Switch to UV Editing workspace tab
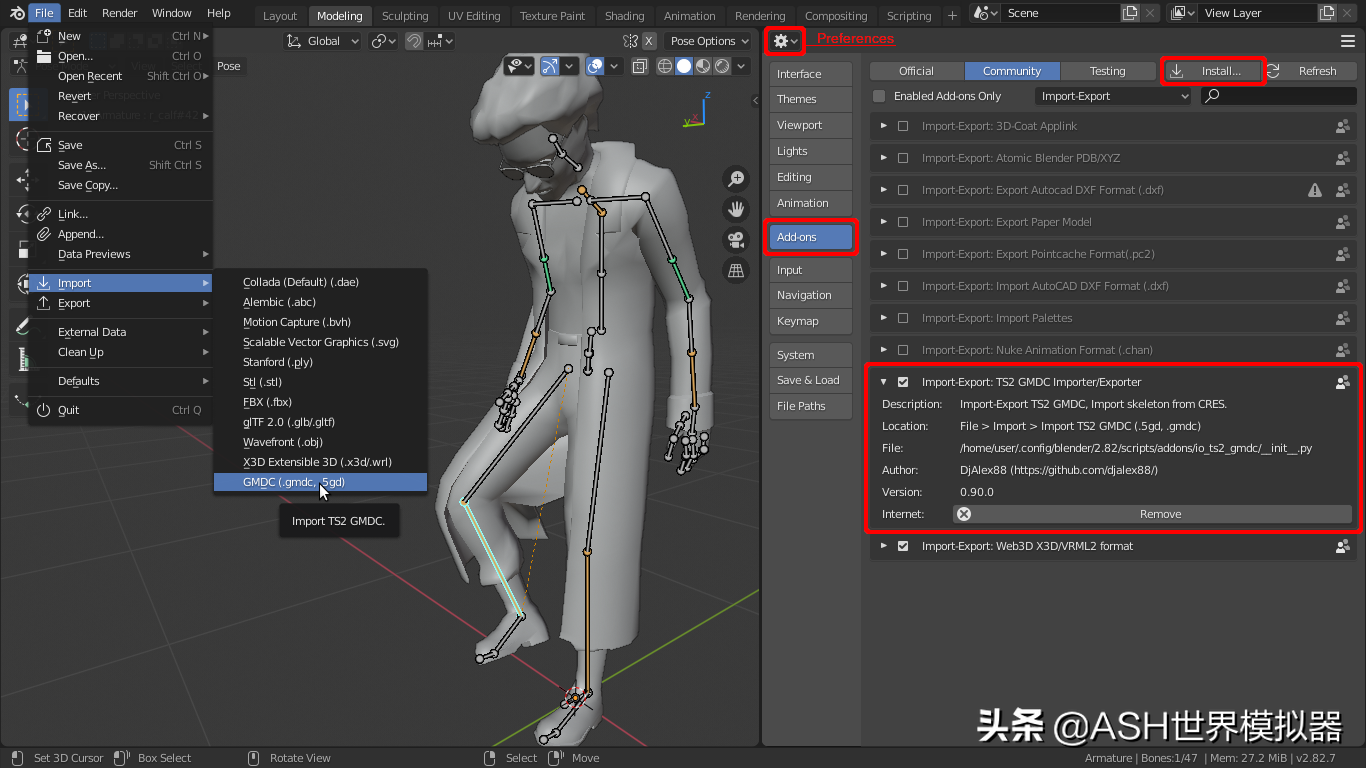The image size is (1366, 768). click(474, 16)
